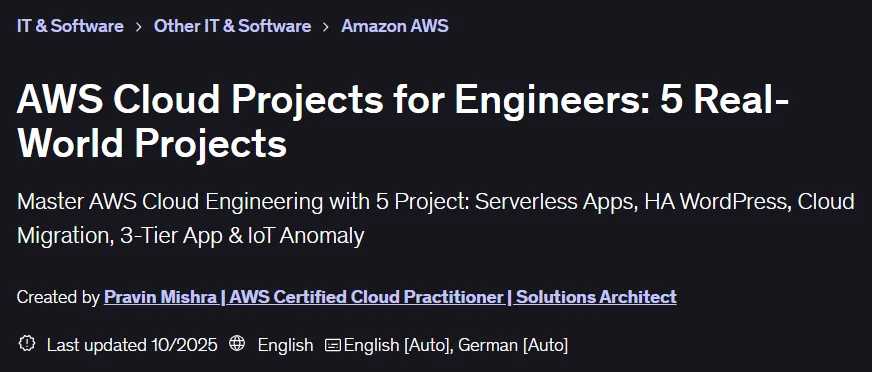
Task: Click the 'Last updated 10/2025' text
Action: pyautogui.click(x=132, y=345)
